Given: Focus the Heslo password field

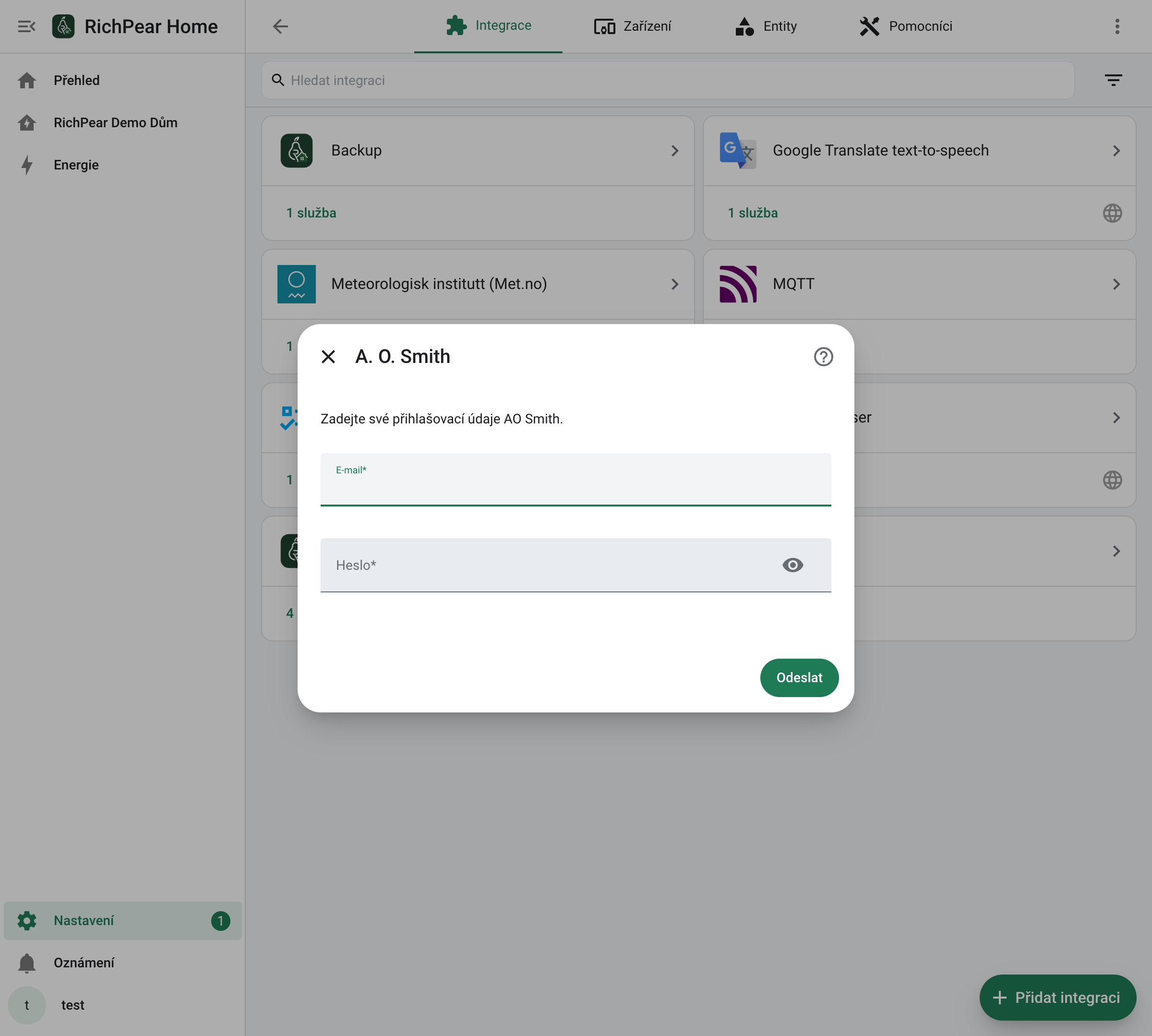Looking at the screenshot, I should (x=576, y=565).
